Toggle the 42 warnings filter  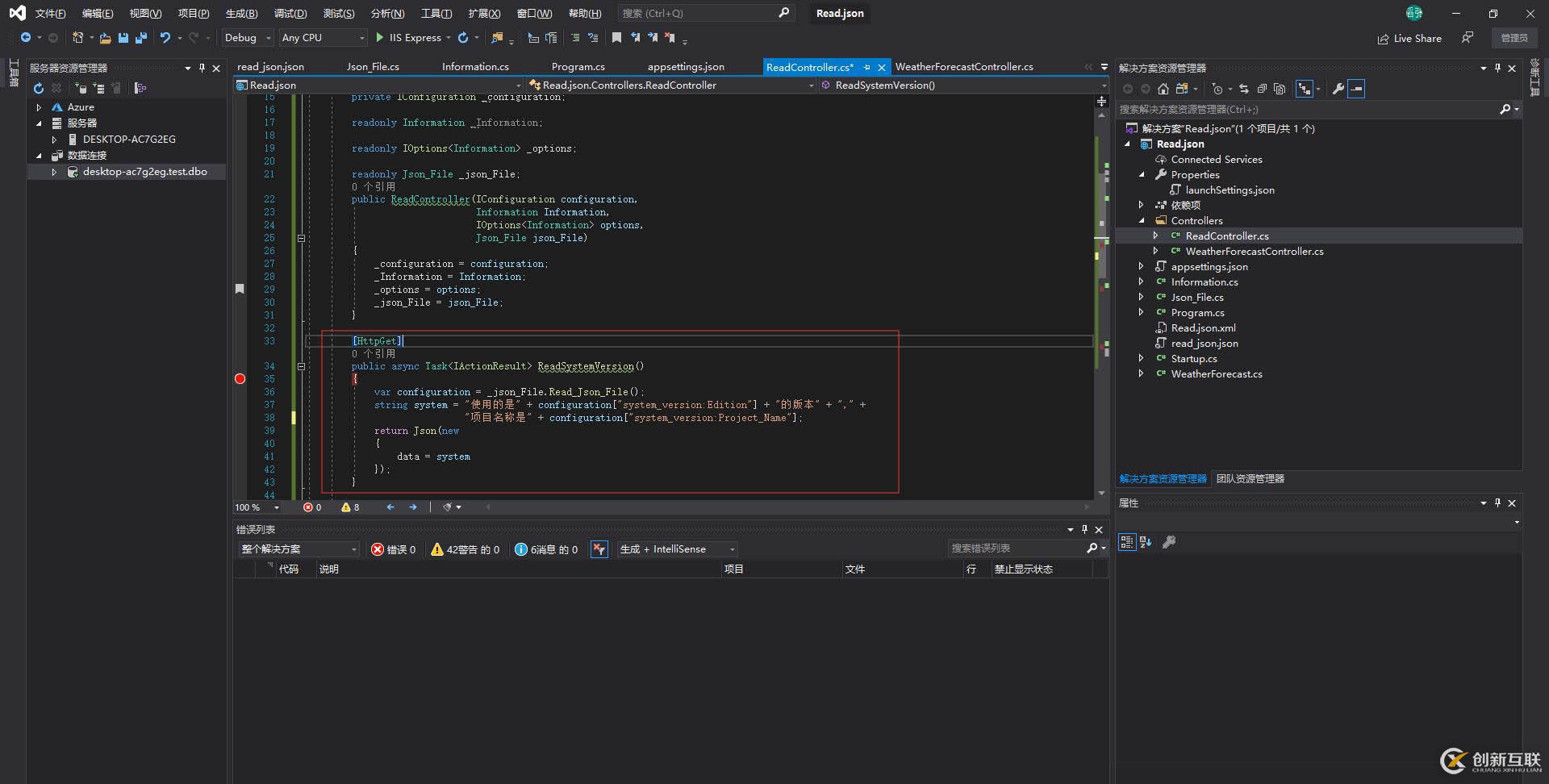tap(465, 549)
